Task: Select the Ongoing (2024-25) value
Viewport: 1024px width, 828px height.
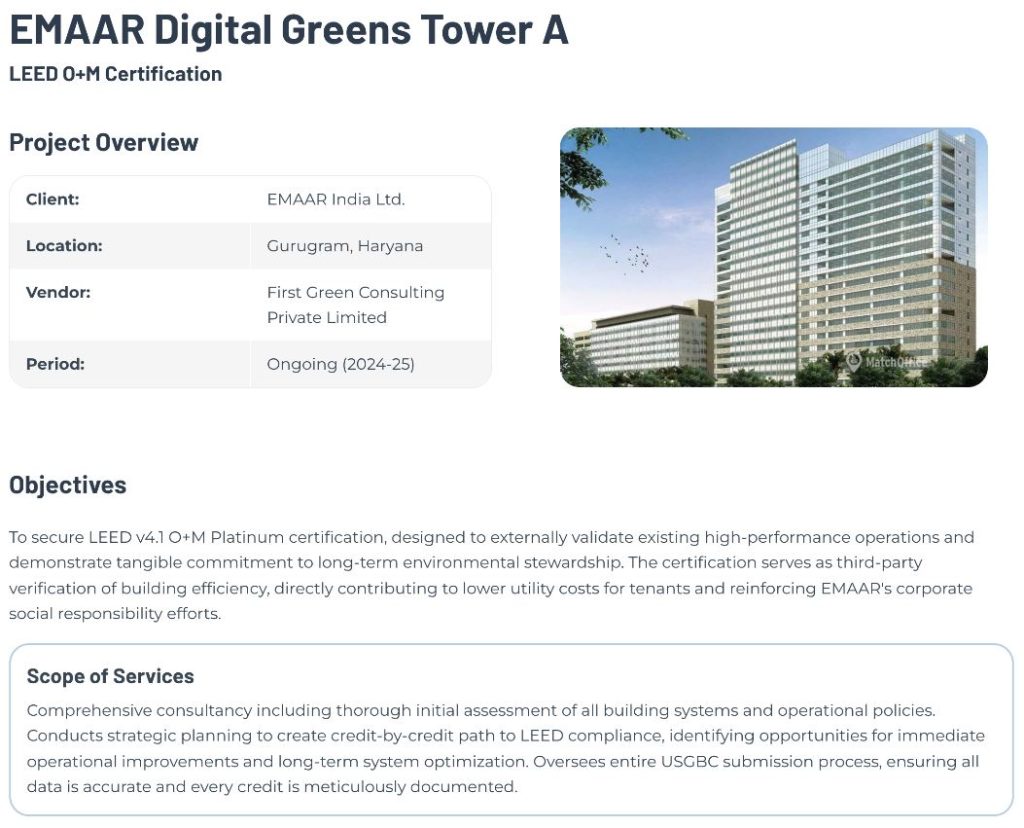Action: point(340,364)
